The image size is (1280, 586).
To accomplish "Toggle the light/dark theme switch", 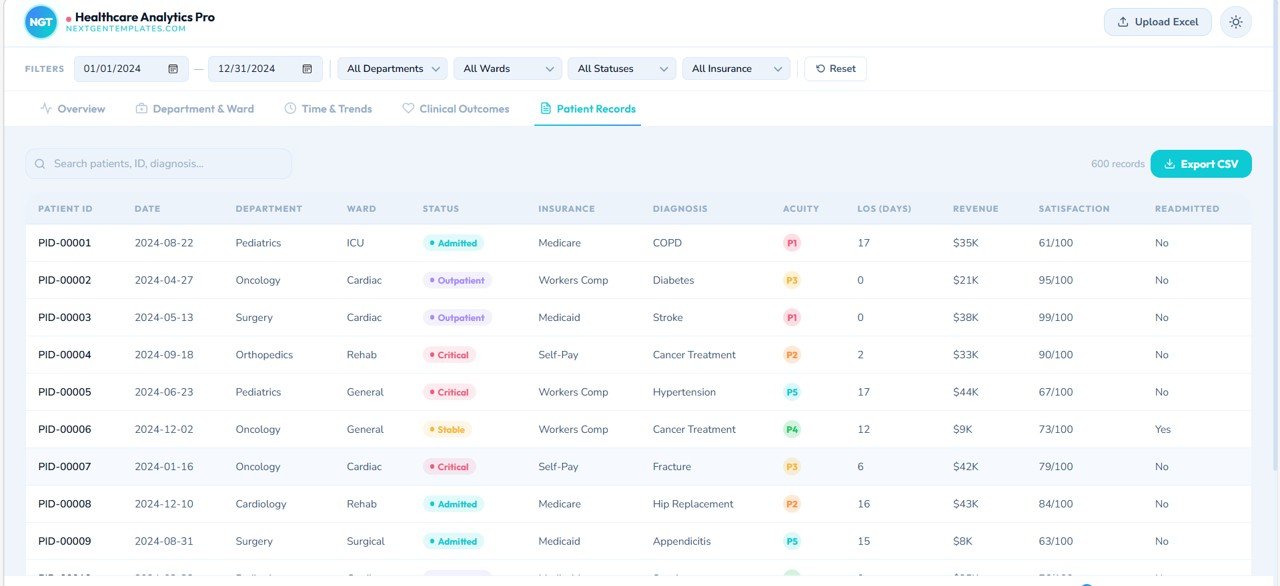I will tap(1236, 21).
